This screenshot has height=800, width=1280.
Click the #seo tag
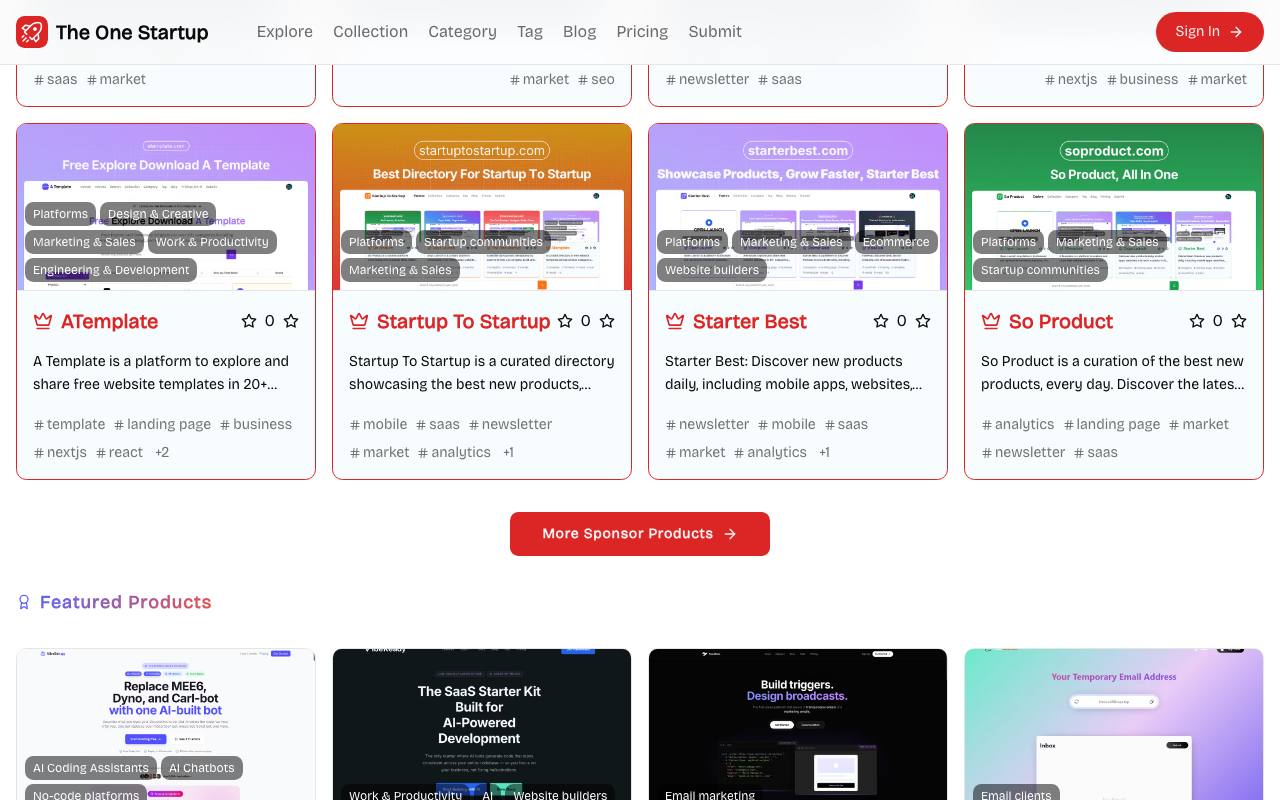click(596, 79)
